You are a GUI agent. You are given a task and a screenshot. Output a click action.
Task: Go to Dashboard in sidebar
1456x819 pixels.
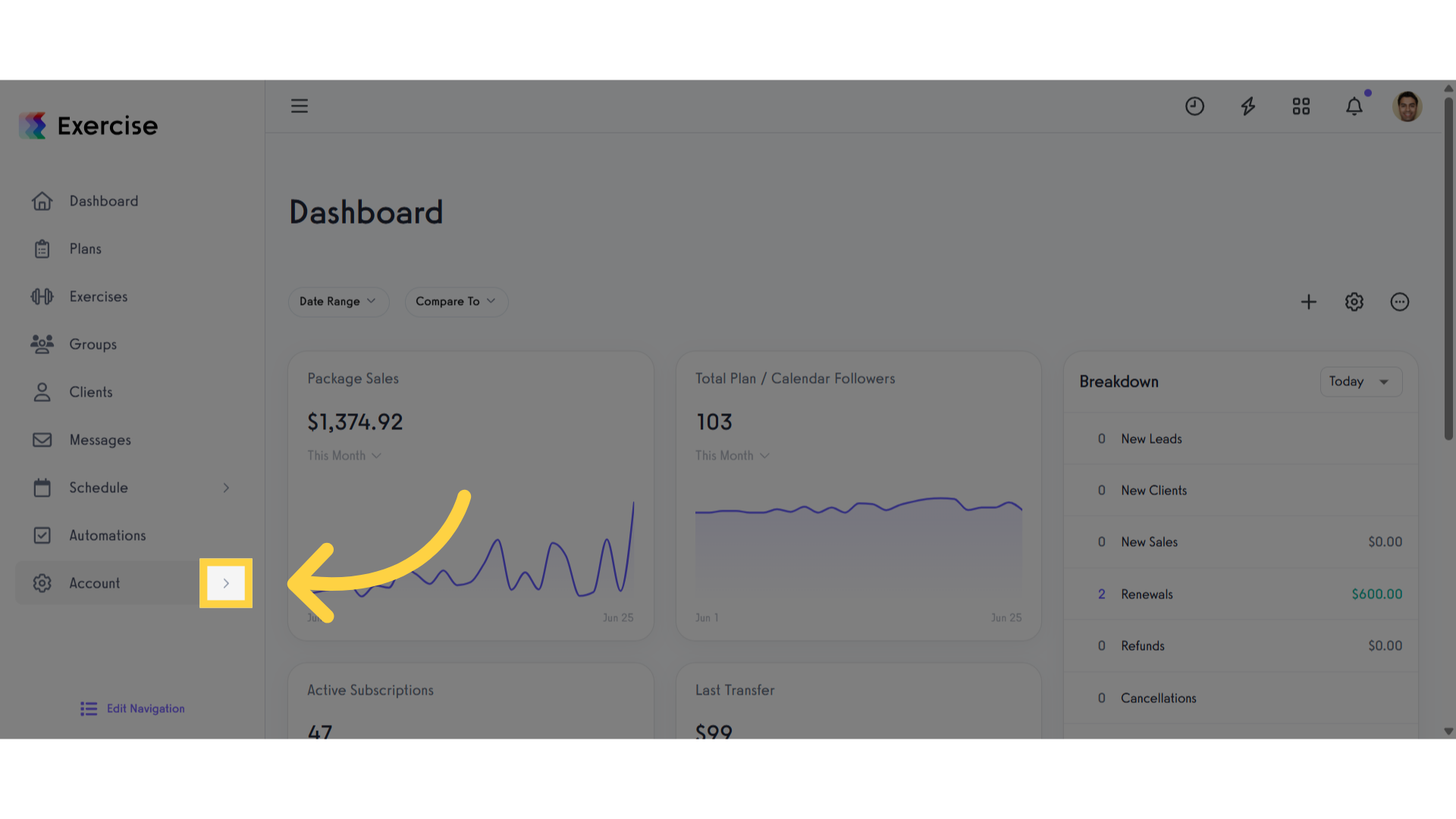click(104, 201)
